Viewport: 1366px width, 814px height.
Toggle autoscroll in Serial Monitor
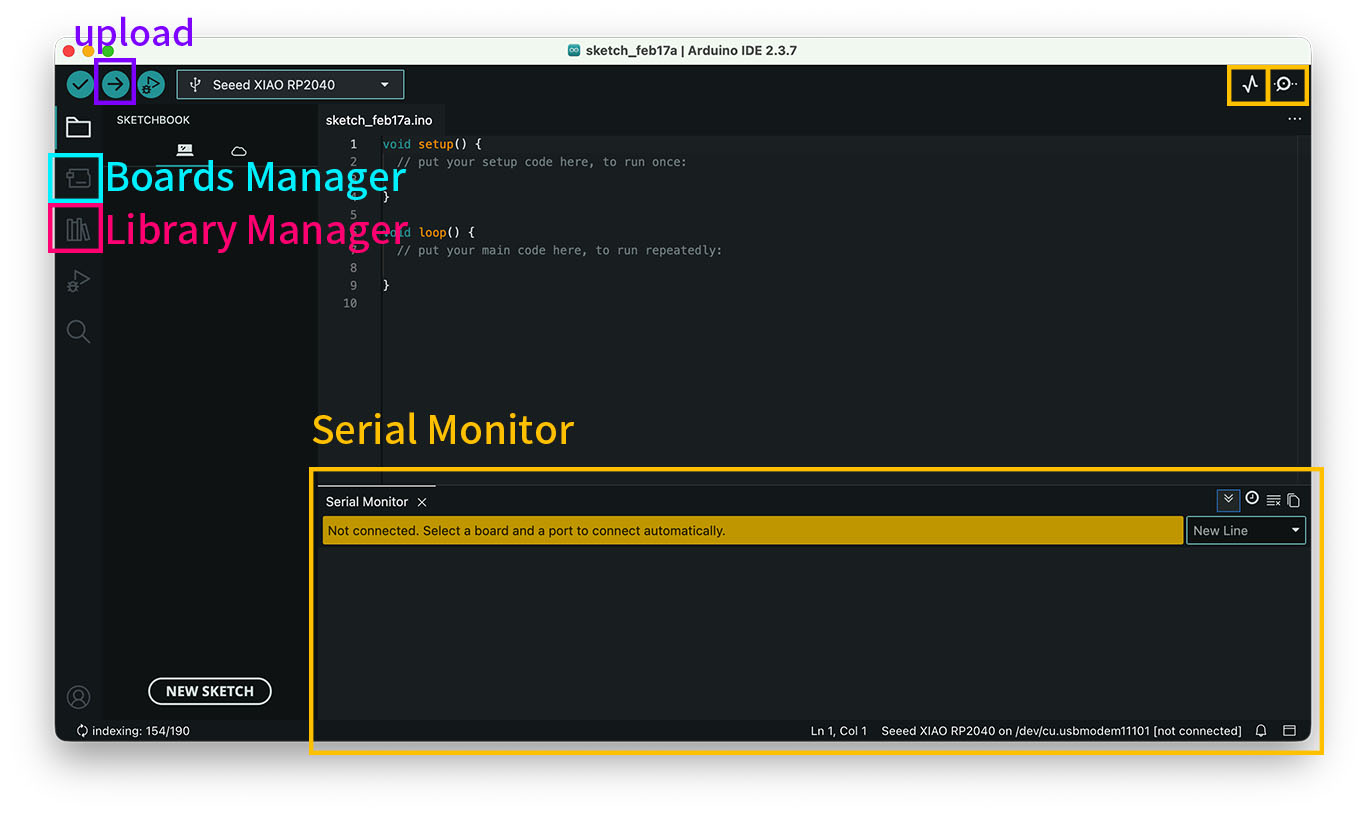[x=1229, y=500]
